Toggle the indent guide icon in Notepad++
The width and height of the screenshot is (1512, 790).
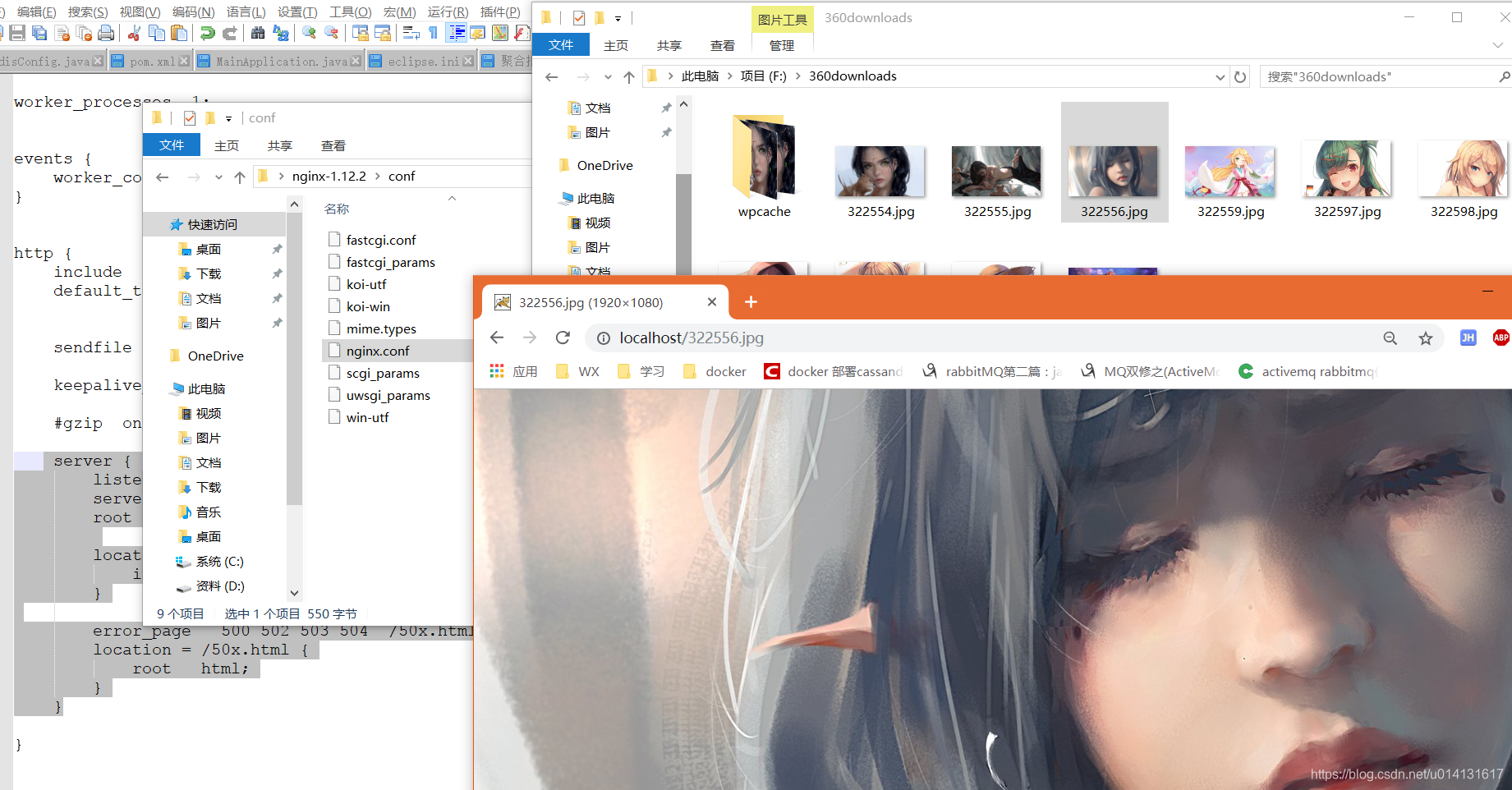(x=456, y=33)
